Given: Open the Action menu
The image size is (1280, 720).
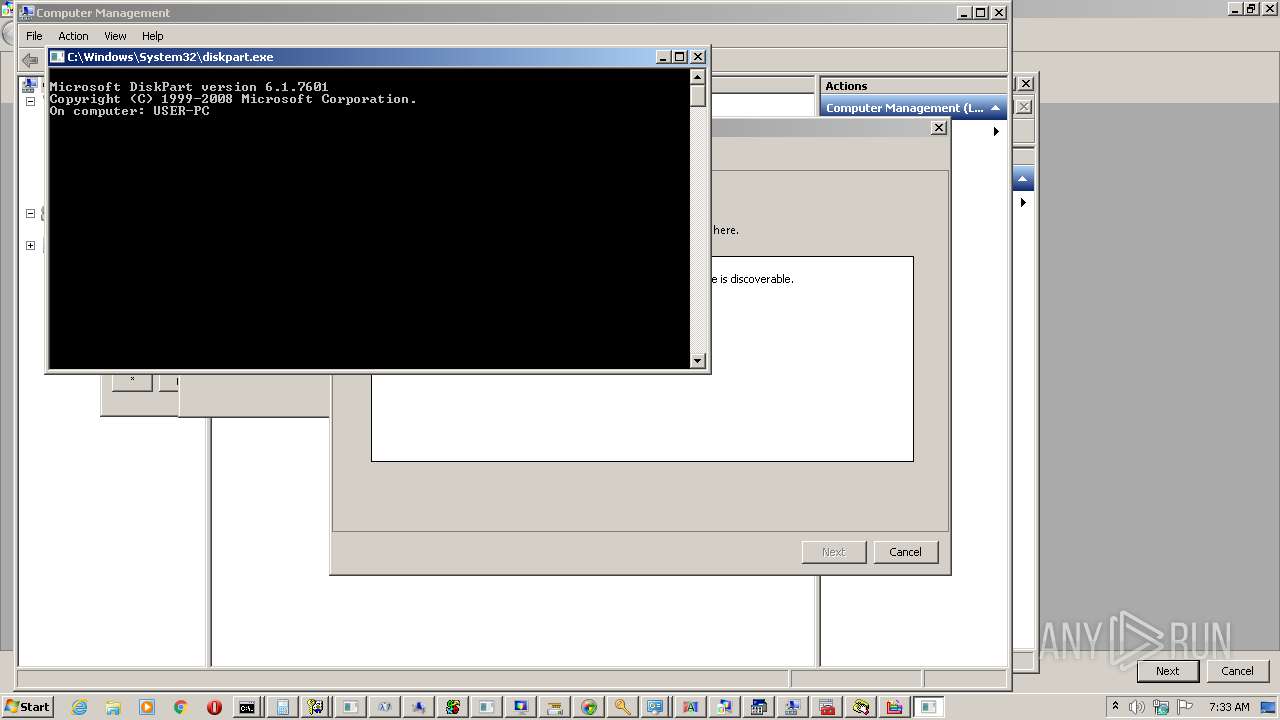Looking at the screenshot, I should pyautogui.click(x=73, y=36).
